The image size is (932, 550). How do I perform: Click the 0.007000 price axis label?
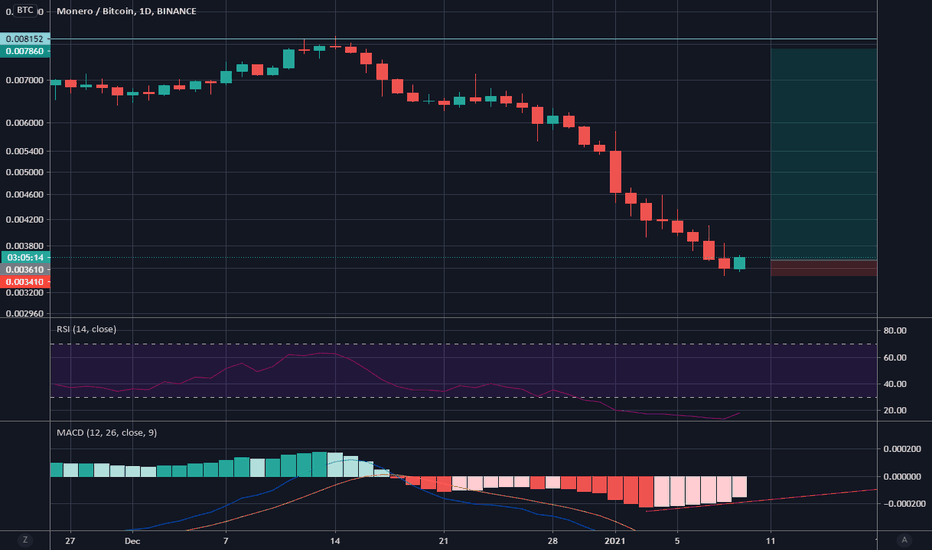tap(25, 80)
